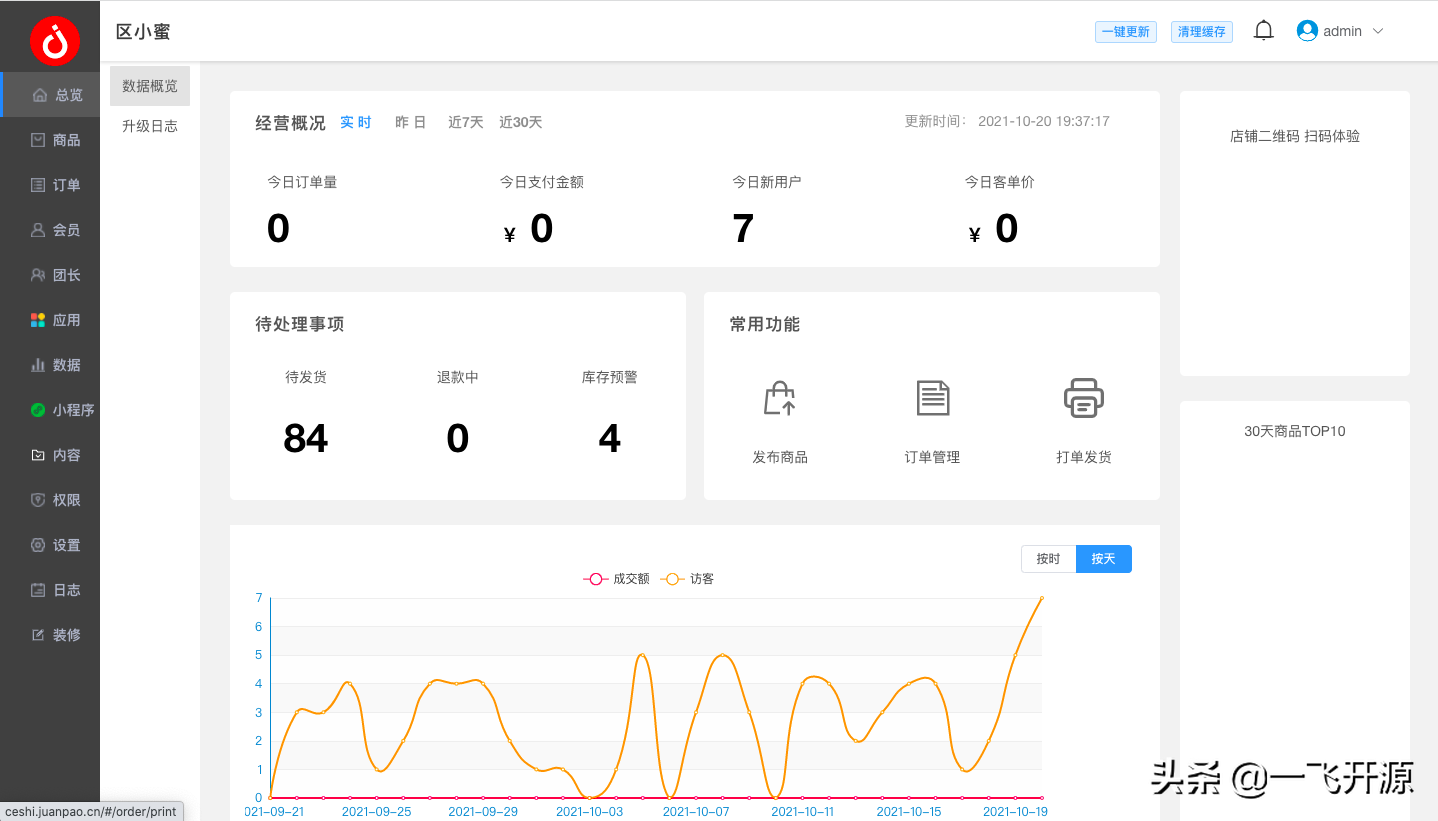Click the 一键更新 button
Screen dimensions: 1438x821
pyautogui.click(x=1125, y=32)
